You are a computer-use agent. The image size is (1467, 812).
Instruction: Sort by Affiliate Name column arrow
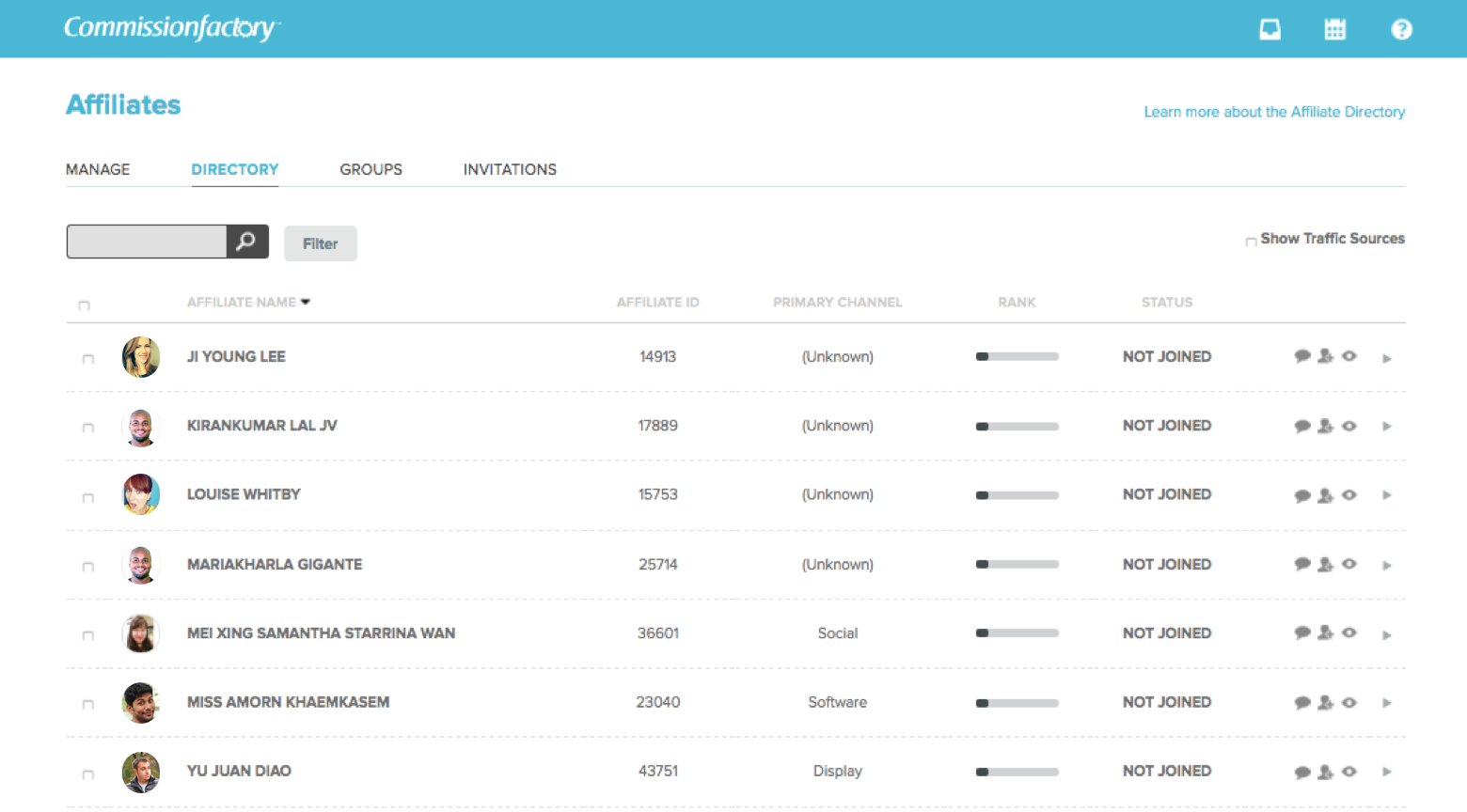pyautogui.click(x=306, y=302)
